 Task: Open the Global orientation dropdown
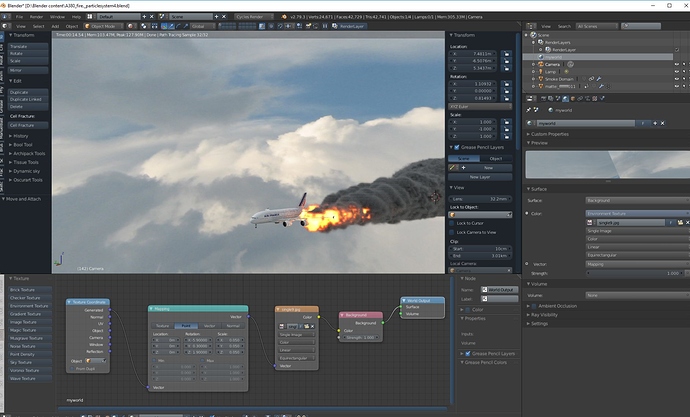[x=202, y=26]
